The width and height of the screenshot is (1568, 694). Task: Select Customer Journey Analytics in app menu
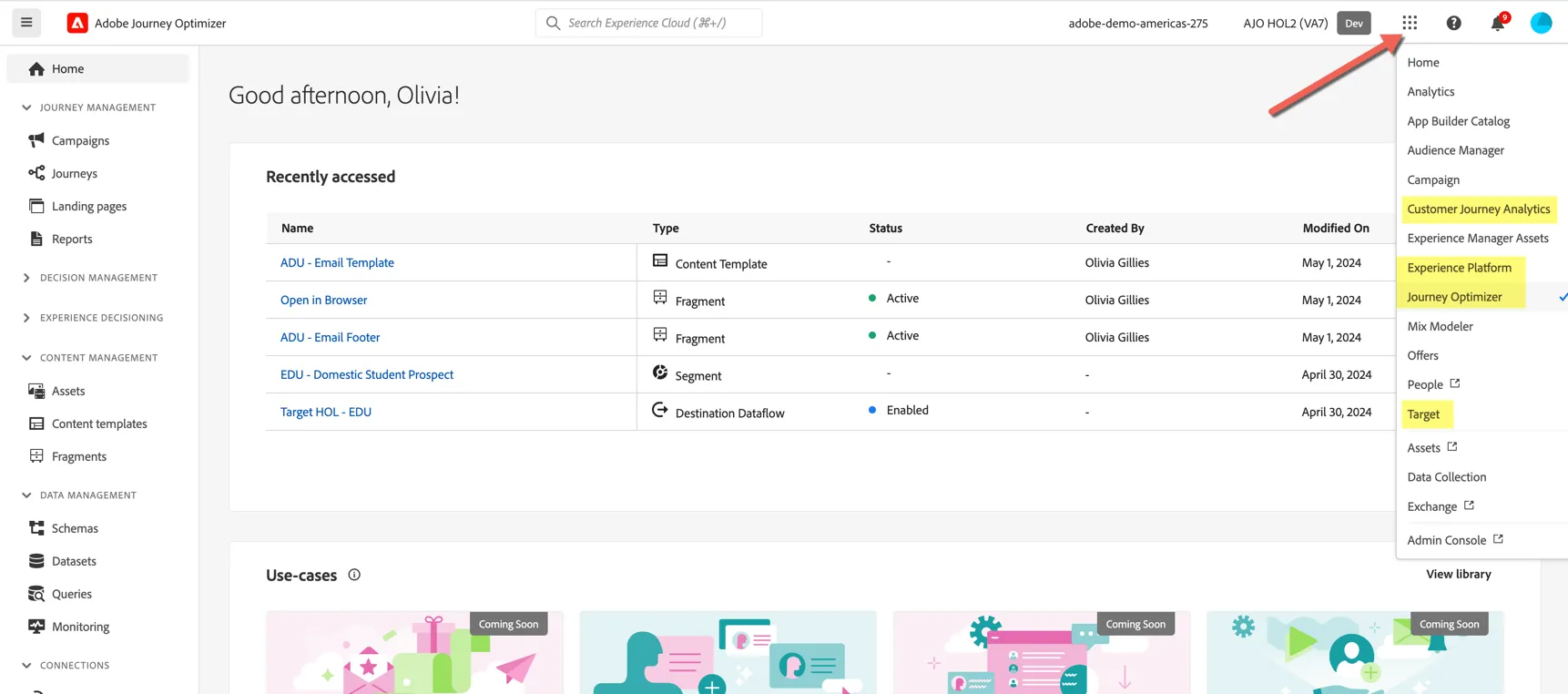click(x=1478, y=209)
